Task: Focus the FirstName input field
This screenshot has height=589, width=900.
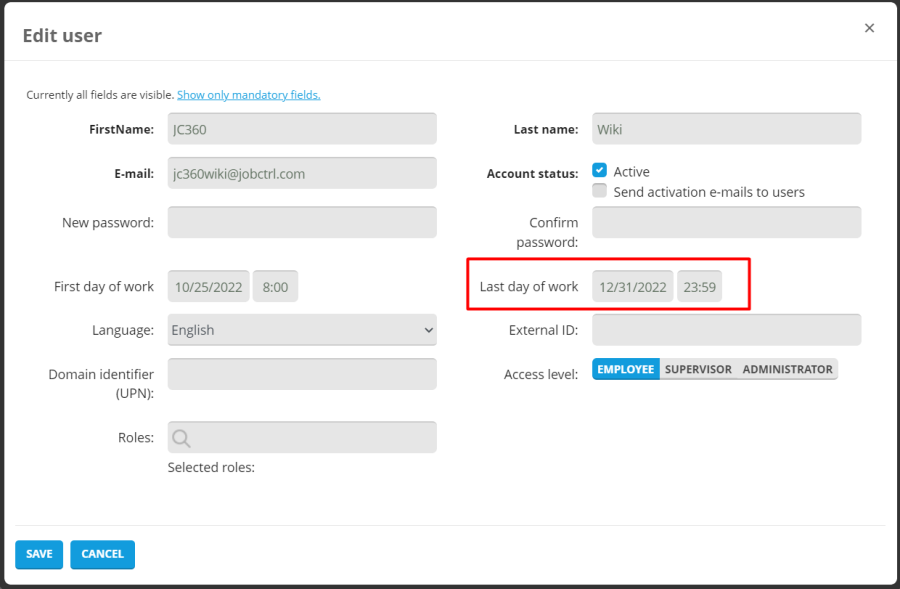Action: pyautogui.click(x=302, y=129)
